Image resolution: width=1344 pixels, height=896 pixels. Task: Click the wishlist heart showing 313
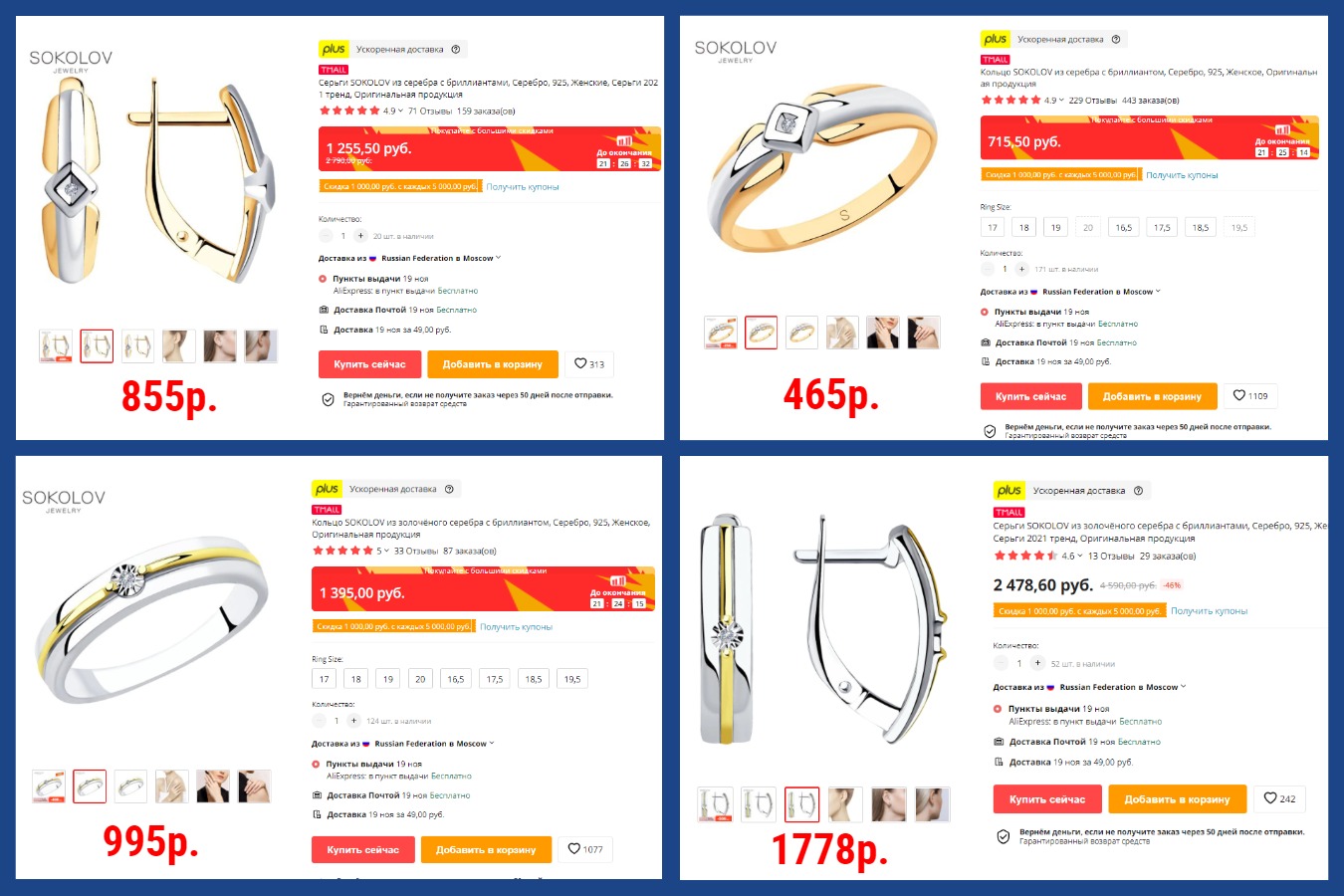click(x=589, y=364)
